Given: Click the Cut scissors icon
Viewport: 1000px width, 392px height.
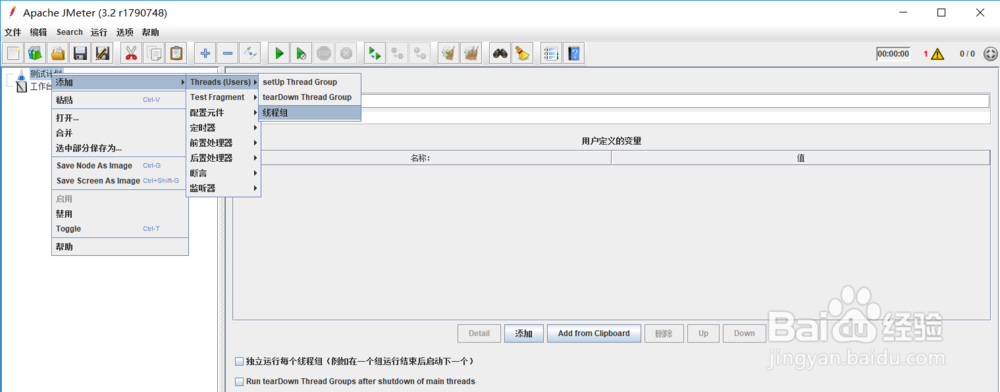Looking at the screenshot, I should [131, 54].
